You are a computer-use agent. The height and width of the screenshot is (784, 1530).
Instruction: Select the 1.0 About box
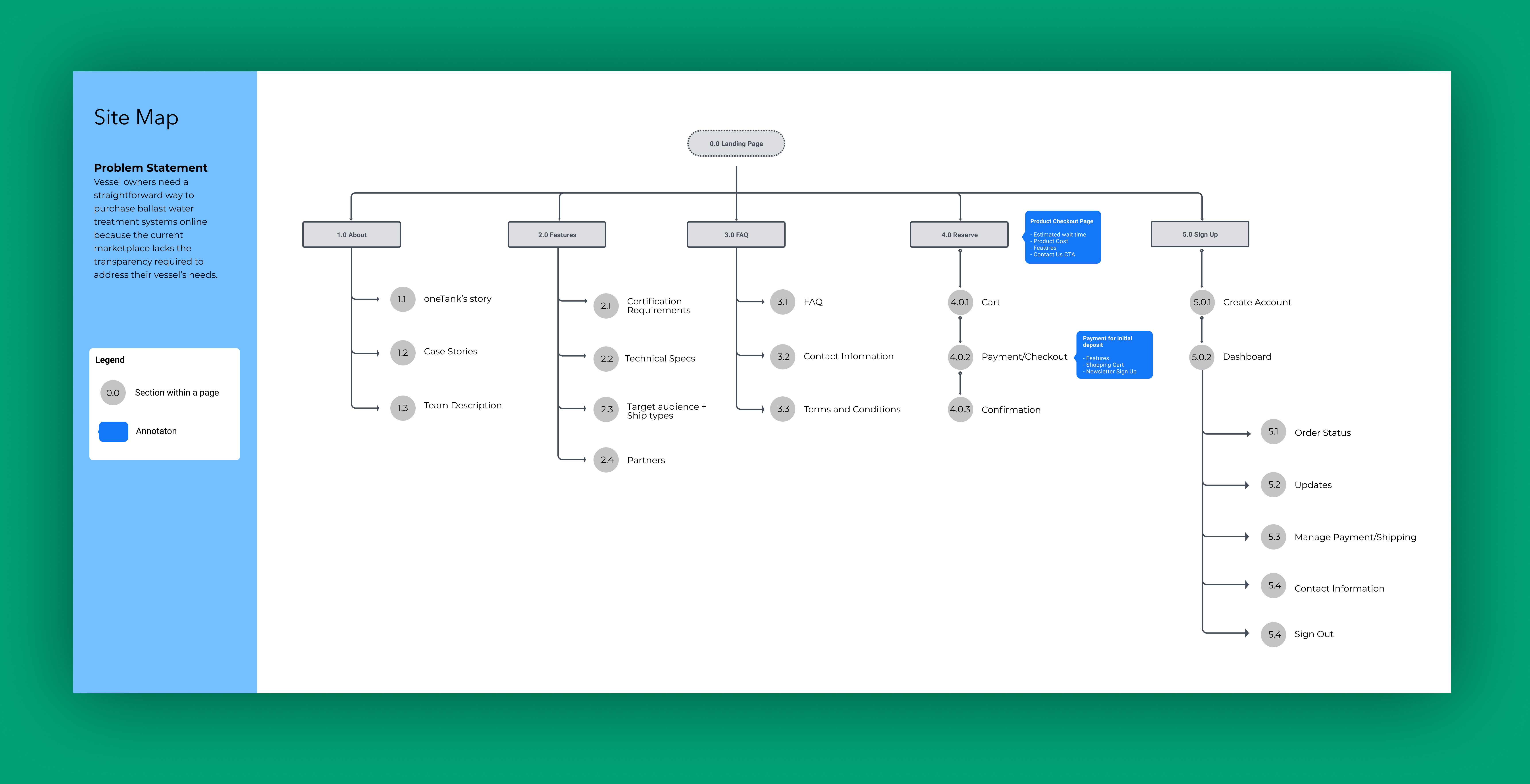click(352, 235)
